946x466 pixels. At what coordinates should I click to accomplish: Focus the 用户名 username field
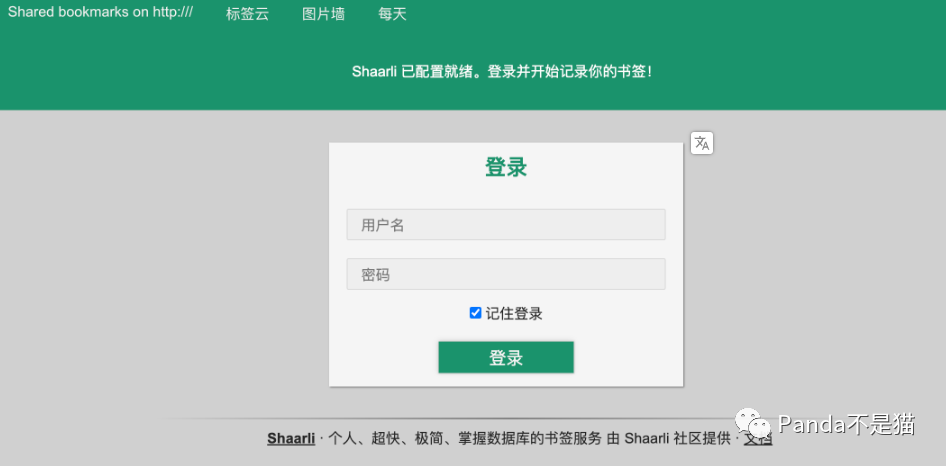click(x=506, y=225)
